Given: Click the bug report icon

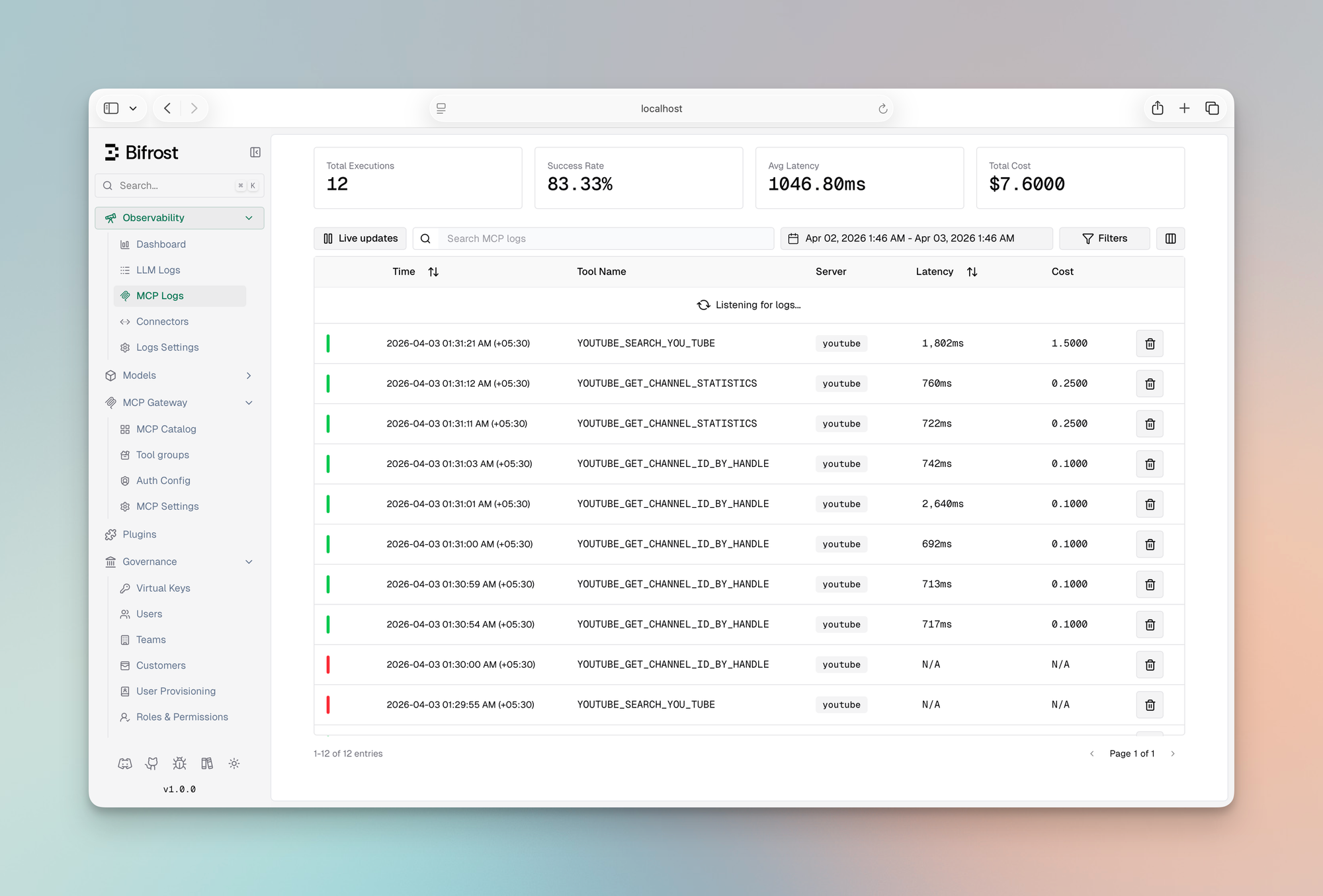Looking at the screenshot, I should [179, 764].
